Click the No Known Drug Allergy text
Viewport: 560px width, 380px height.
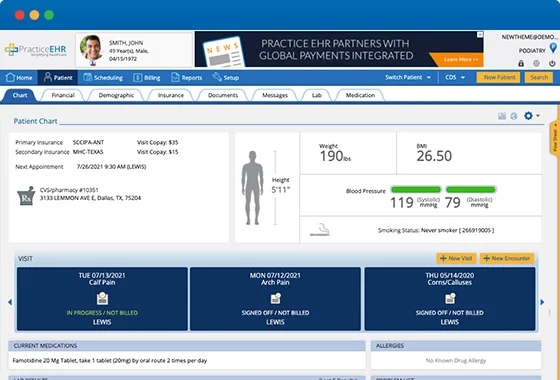point(456,360)
